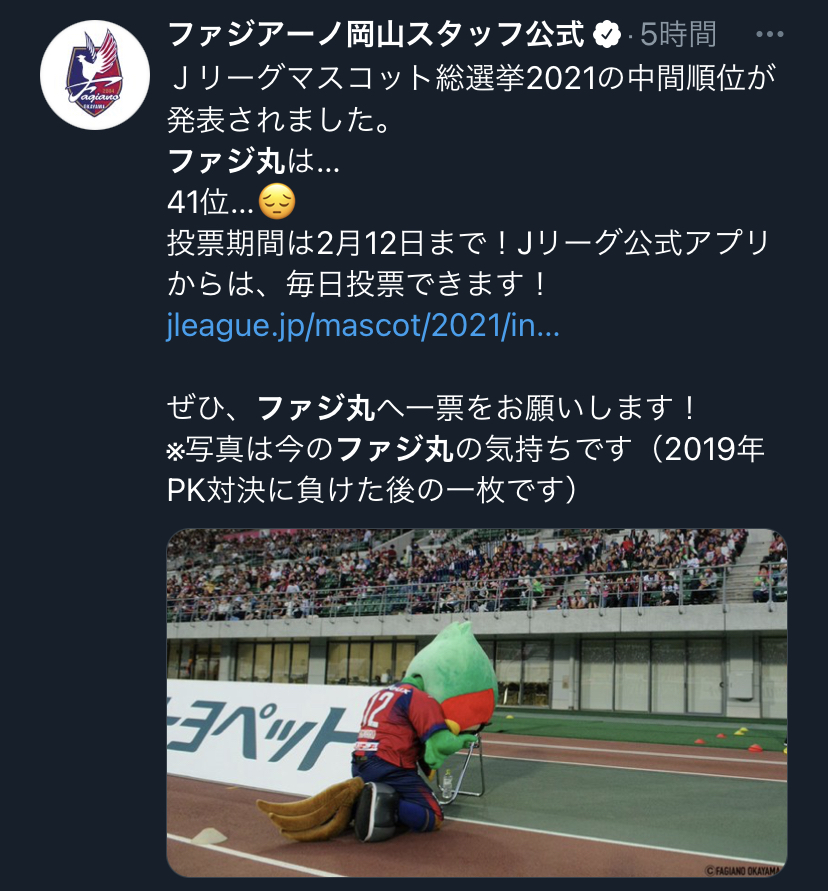Click the verified badge next to account name
Screen dimensions: 828x891
[607, 35]
